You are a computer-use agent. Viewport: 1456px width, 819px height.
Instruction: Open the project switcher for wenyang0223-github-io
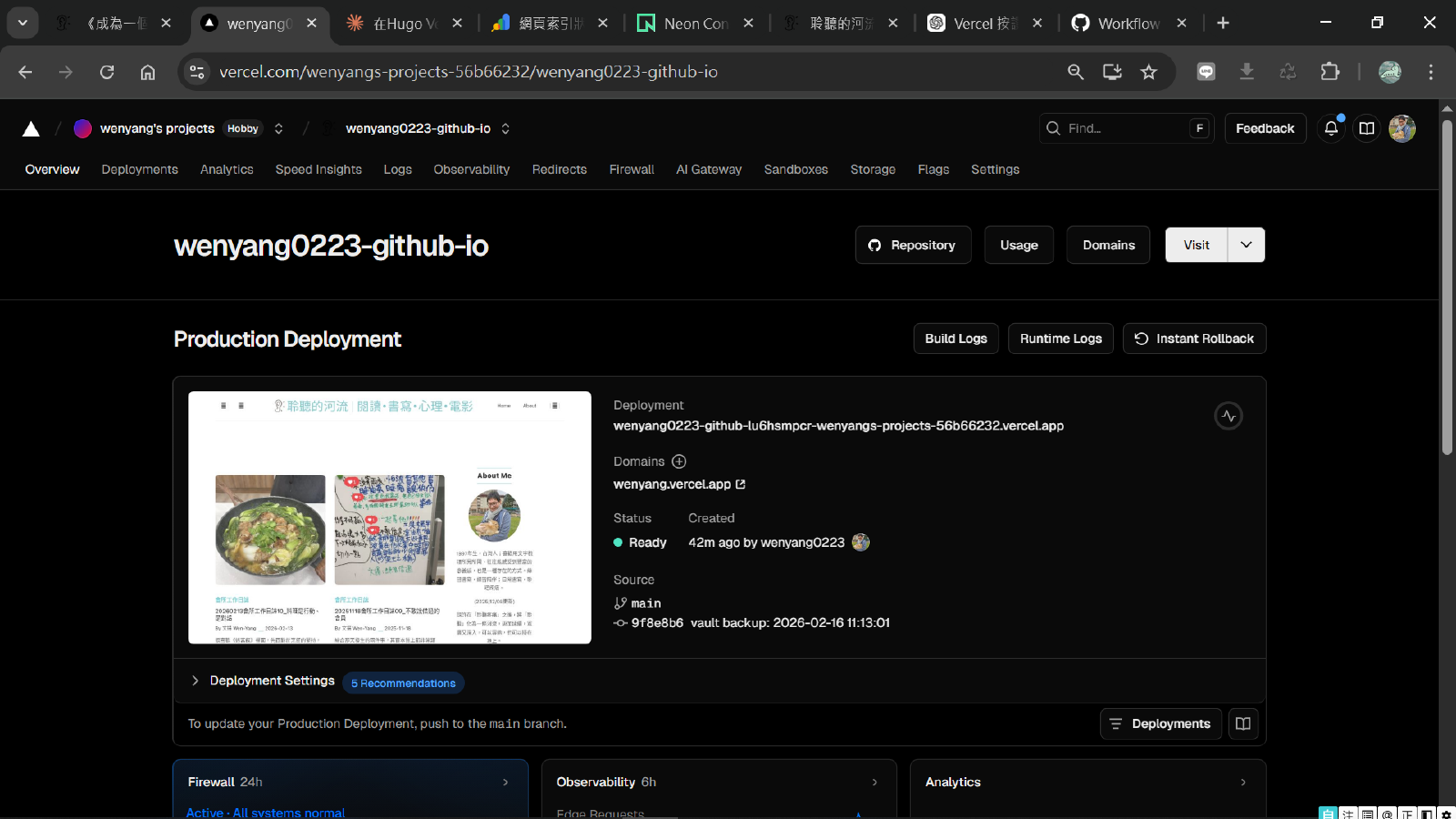506,129
